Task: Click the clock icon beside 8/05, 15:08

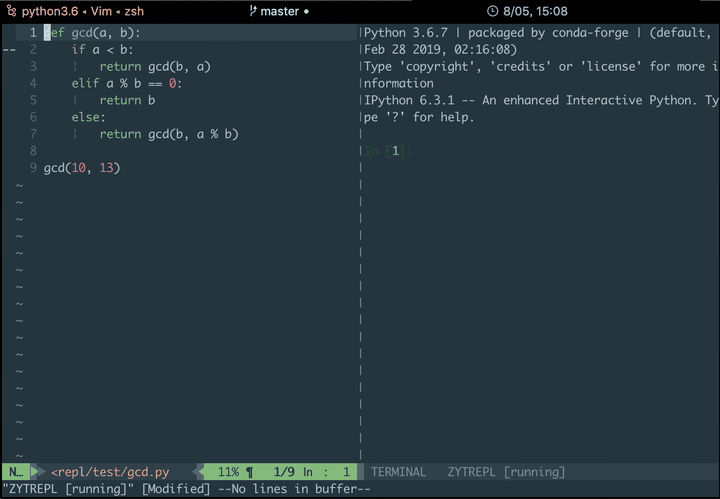Action: click(x=492, y=11)
